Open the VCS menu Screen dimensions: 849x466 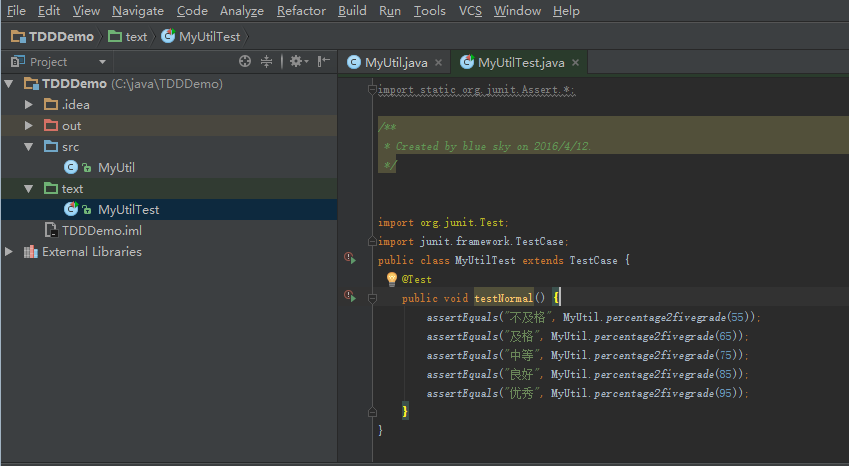470,11
